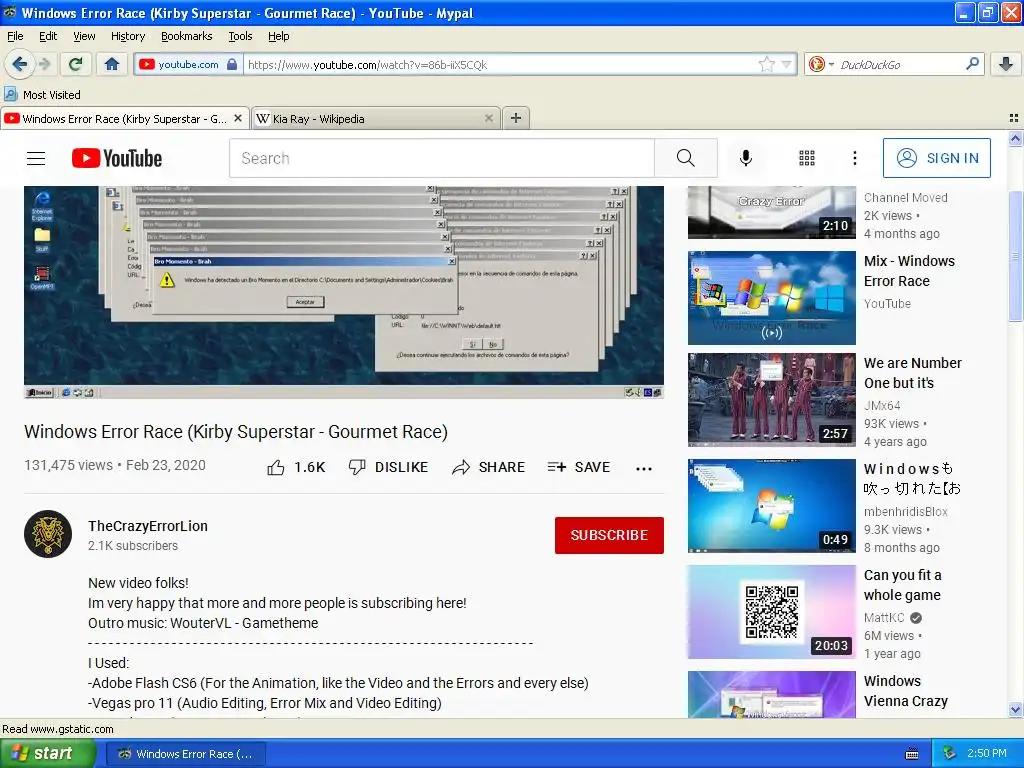Open the Edit menu

point(48,36)
